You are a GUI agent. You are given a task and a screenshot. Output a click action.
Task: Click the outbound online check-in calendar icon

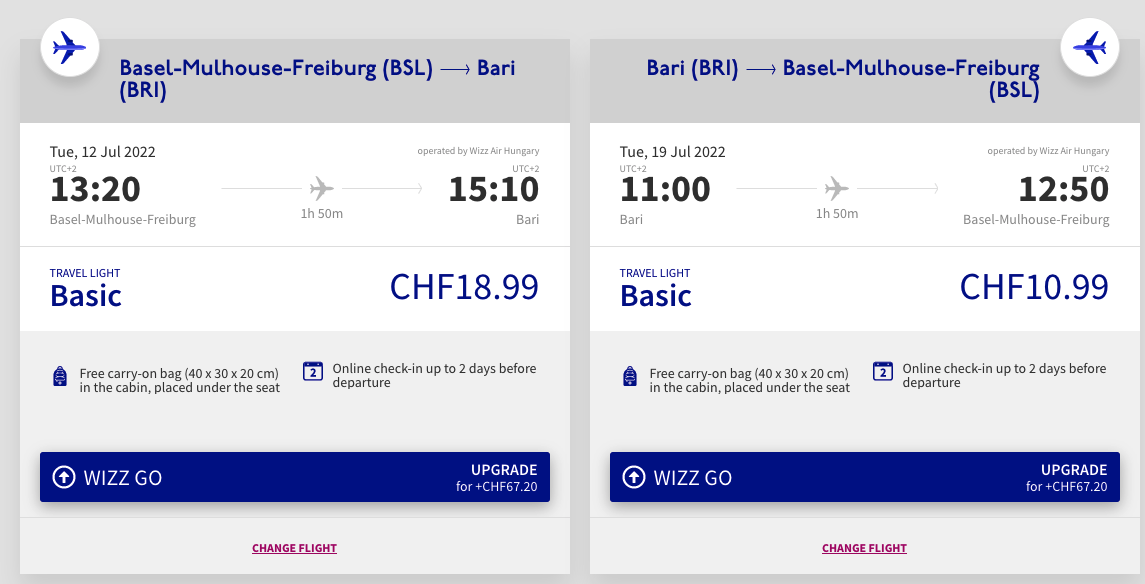[312, 371]
